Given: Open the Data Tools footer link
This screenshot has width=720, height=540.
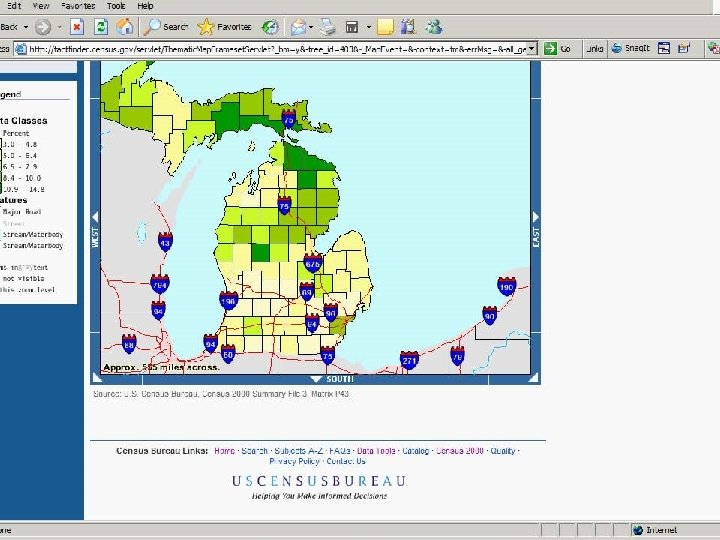Looking at the screenshot, I should pyautogui.click(x=377, y=451).
